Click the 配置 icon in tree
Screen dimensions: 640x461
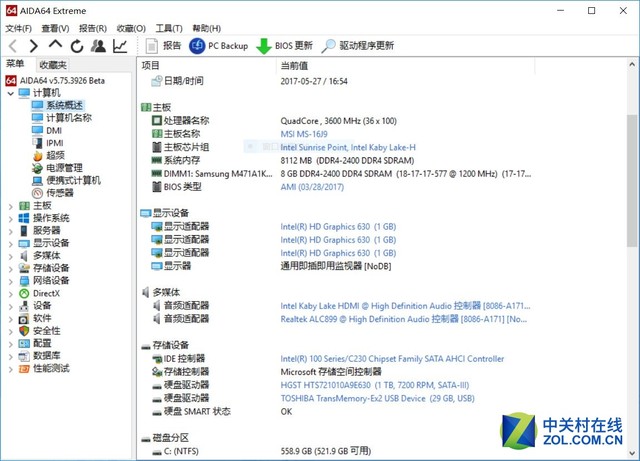coord(24,344)
